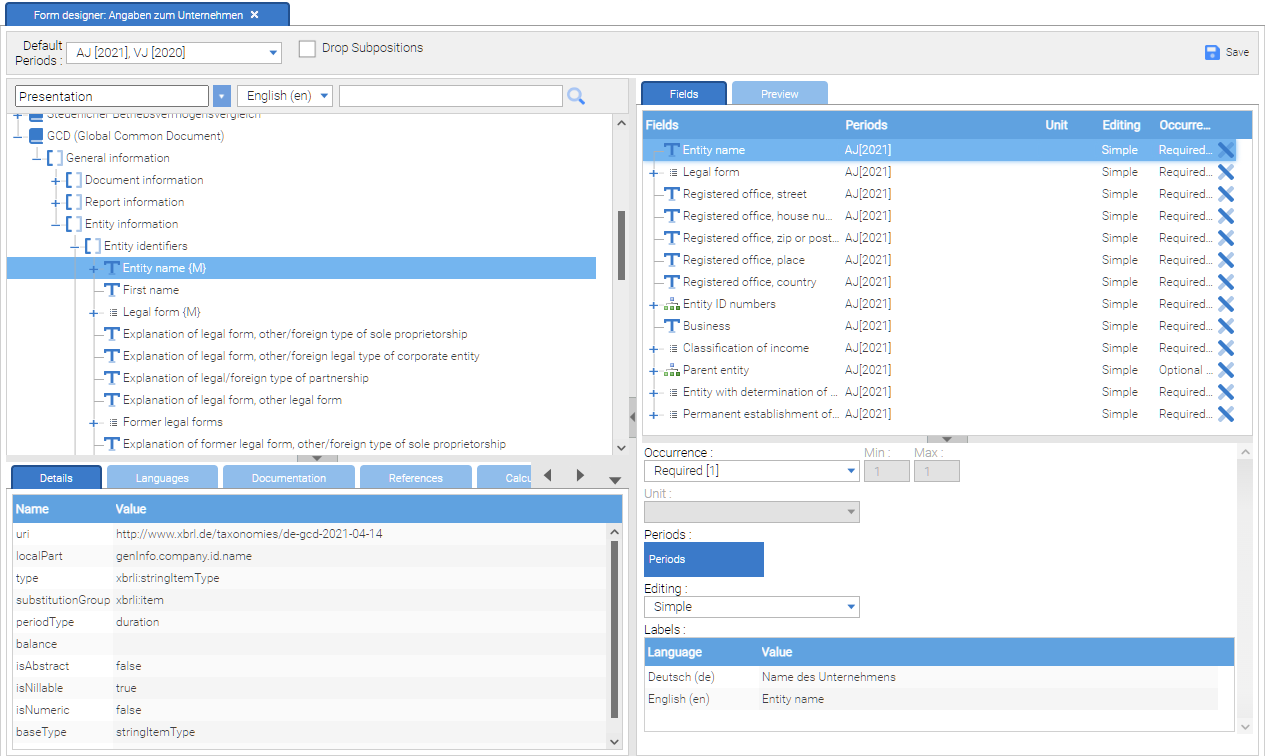1265x756 pixels.
Task: Select First name in the taxonomy tree
Action: [x=150, y=290]
